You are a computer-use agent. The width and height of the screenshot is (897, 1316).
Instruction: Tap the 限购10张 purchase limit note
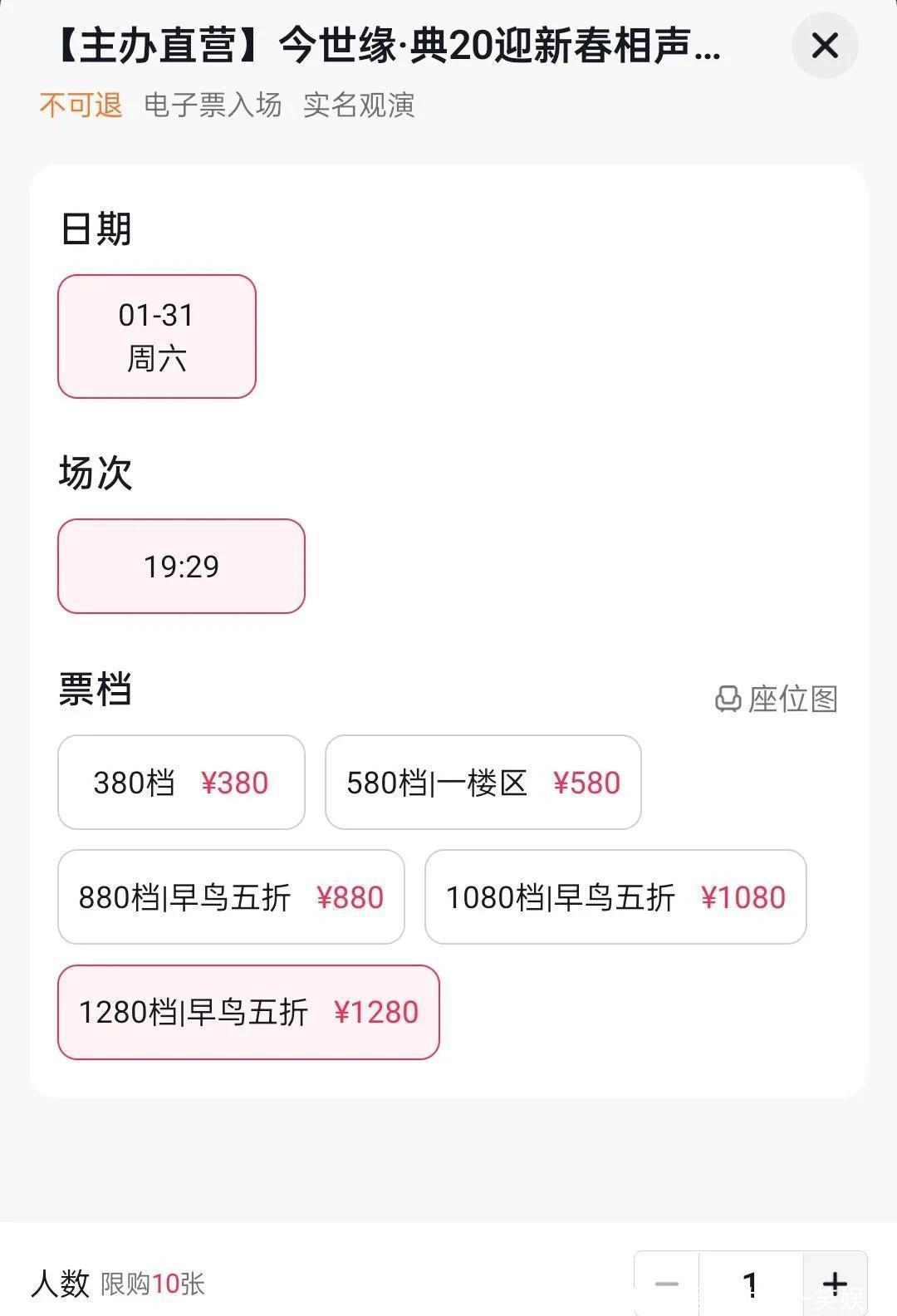tap(153, 1284)
